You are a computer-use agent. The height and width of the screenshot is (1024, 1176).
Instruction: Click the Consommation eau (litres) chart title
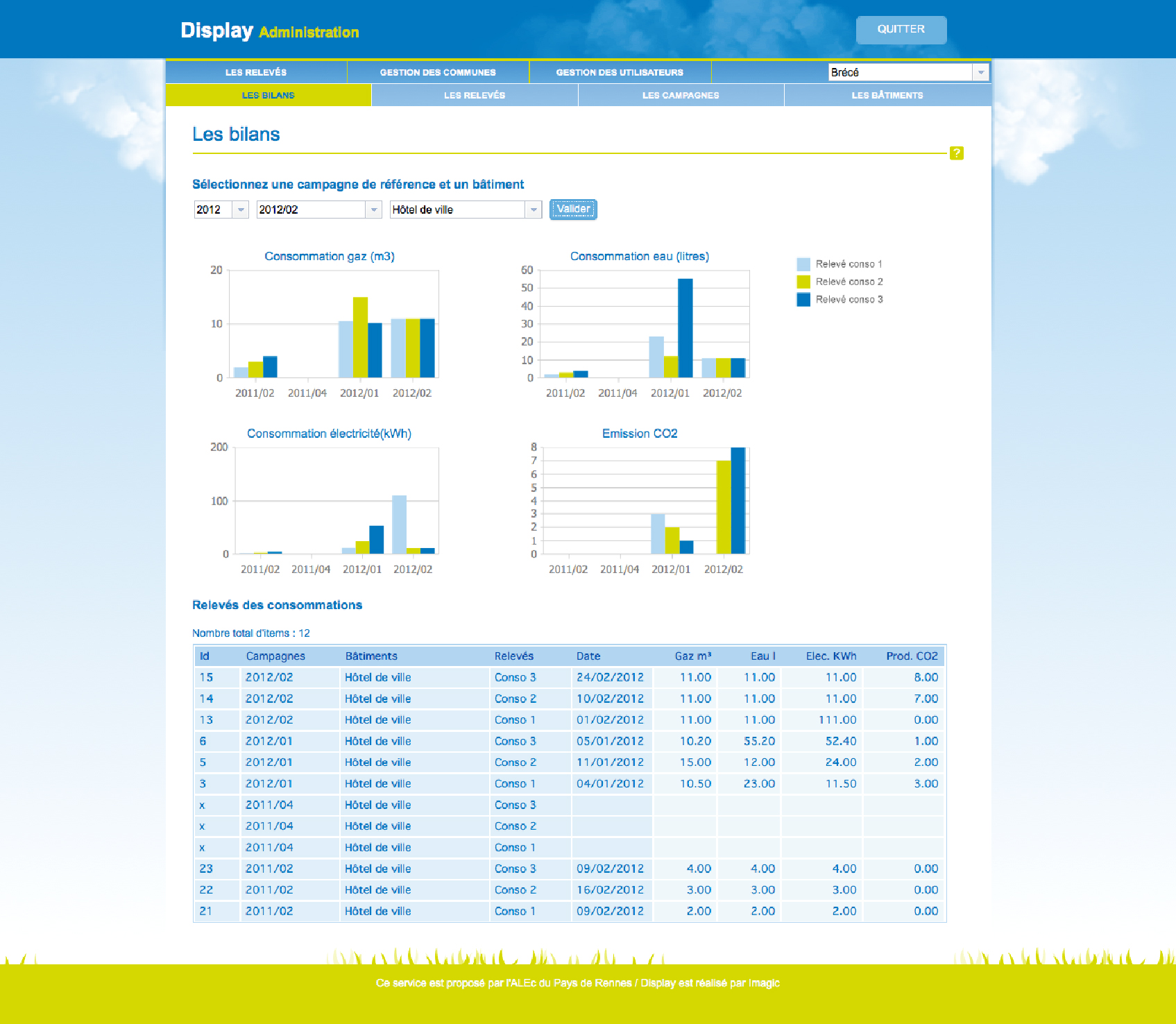(640, 256)
